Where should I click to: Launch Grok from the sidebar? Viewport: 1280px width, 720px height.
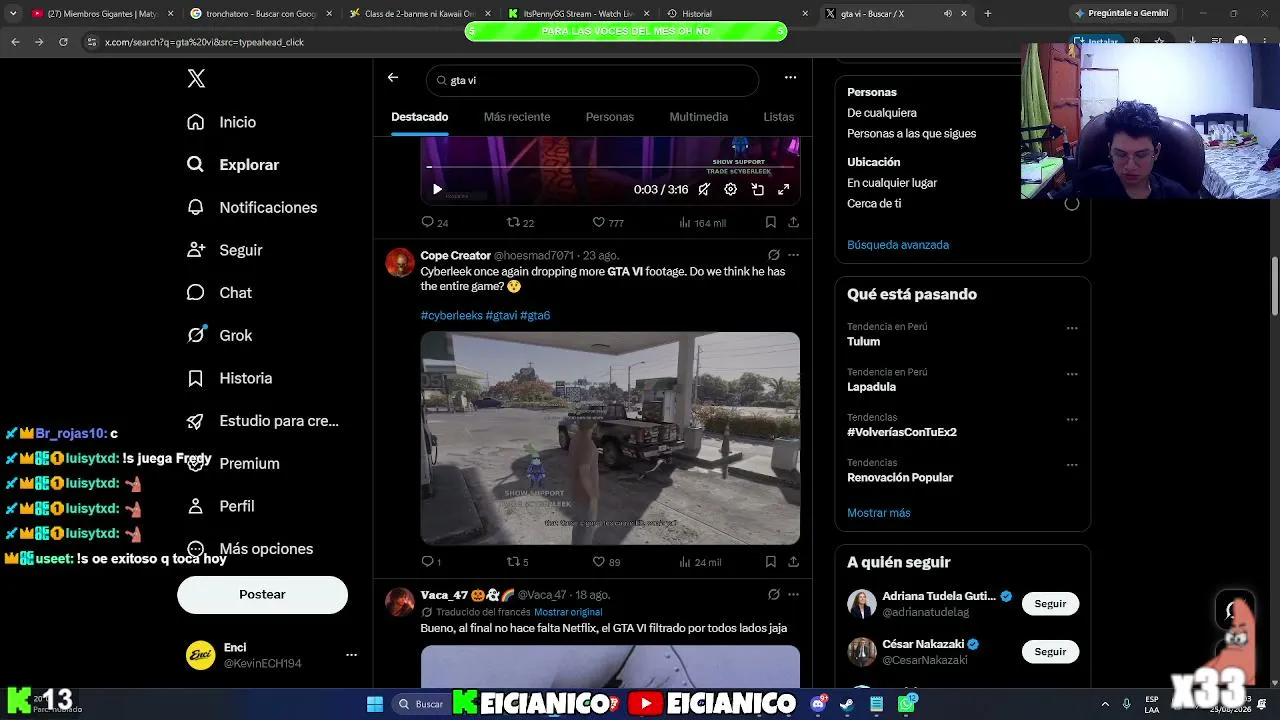219,336
